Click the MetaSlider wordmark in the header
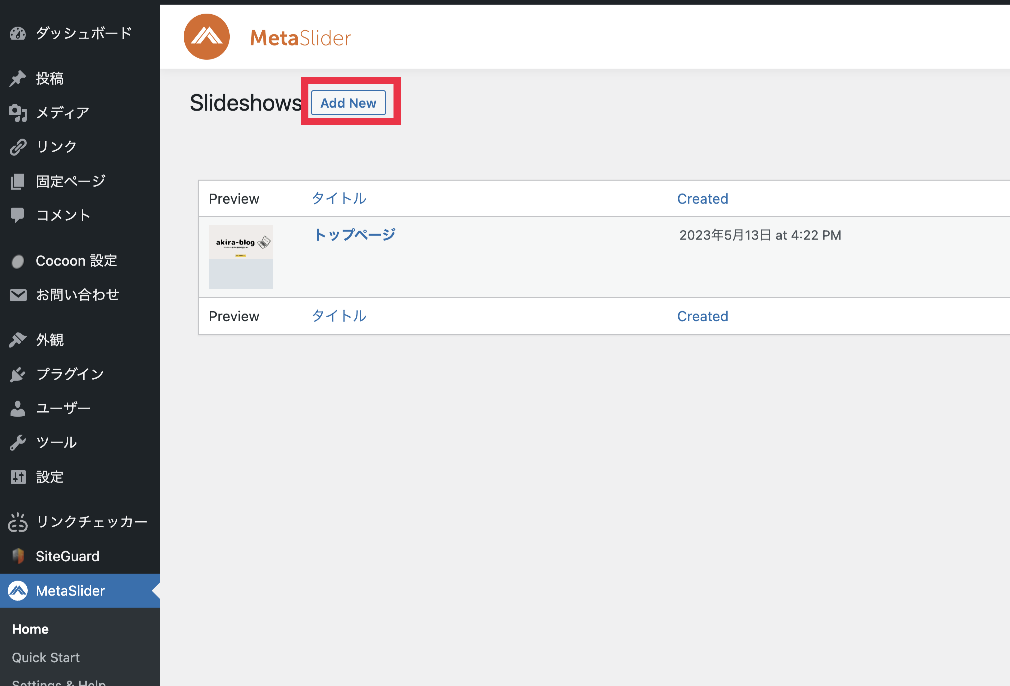 click(300, 37)
